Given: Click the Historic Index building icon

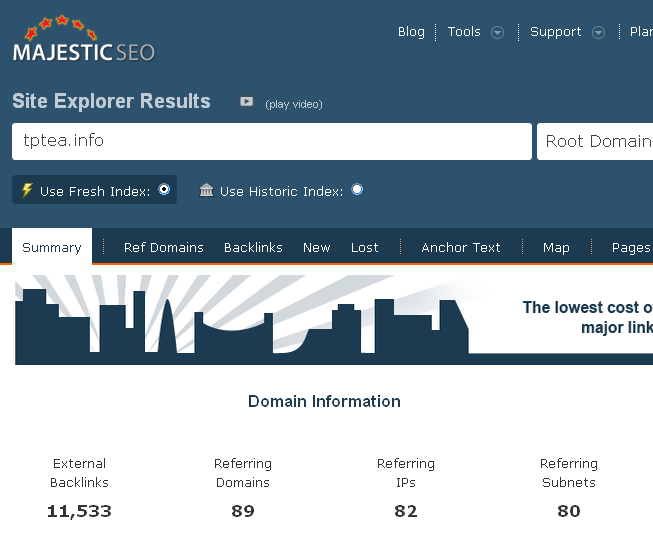Looking at the screenshot, I should point(206,191).
